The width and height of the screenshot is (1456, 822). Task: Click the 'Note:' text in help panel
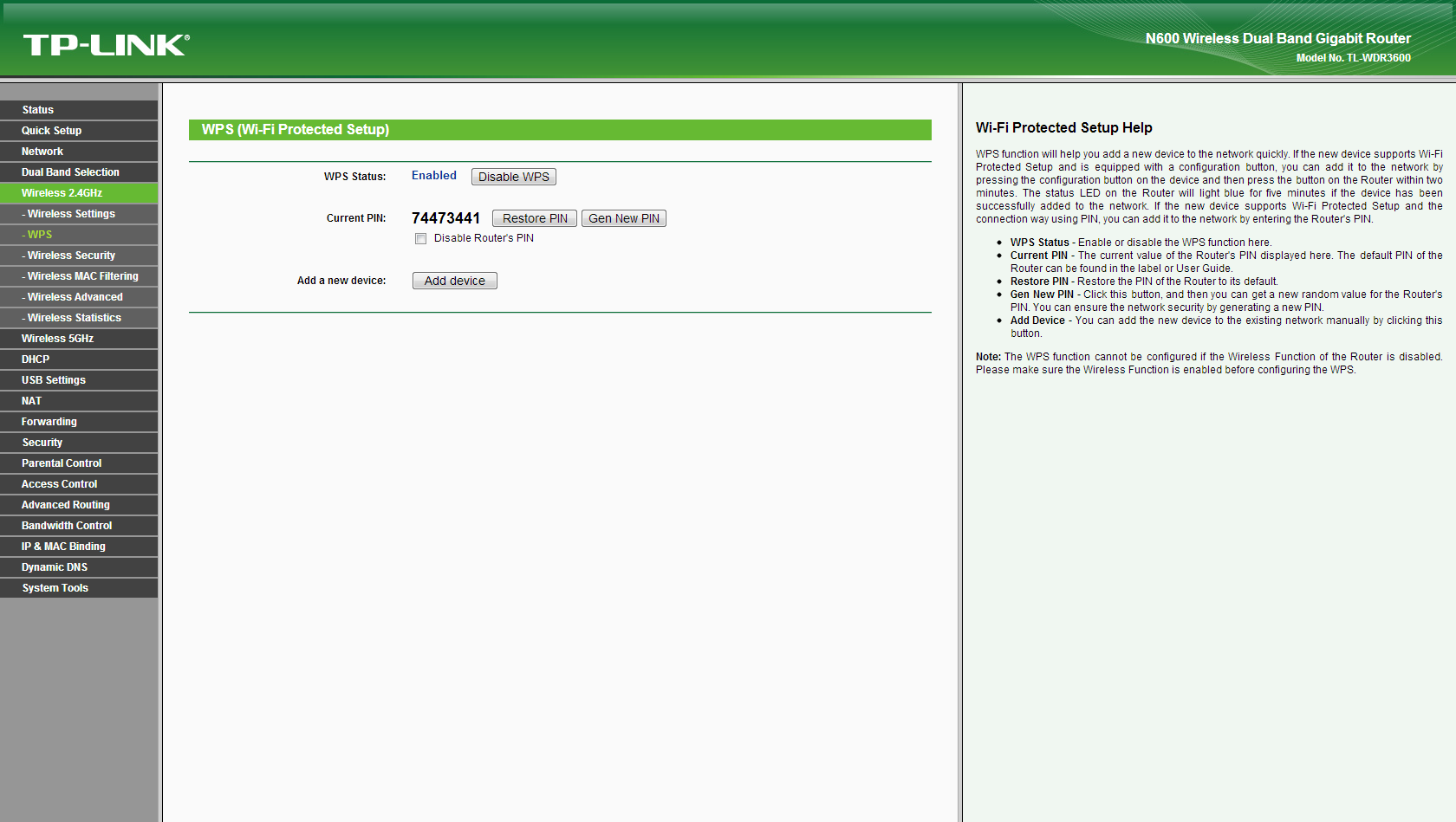tap(989, 357)
